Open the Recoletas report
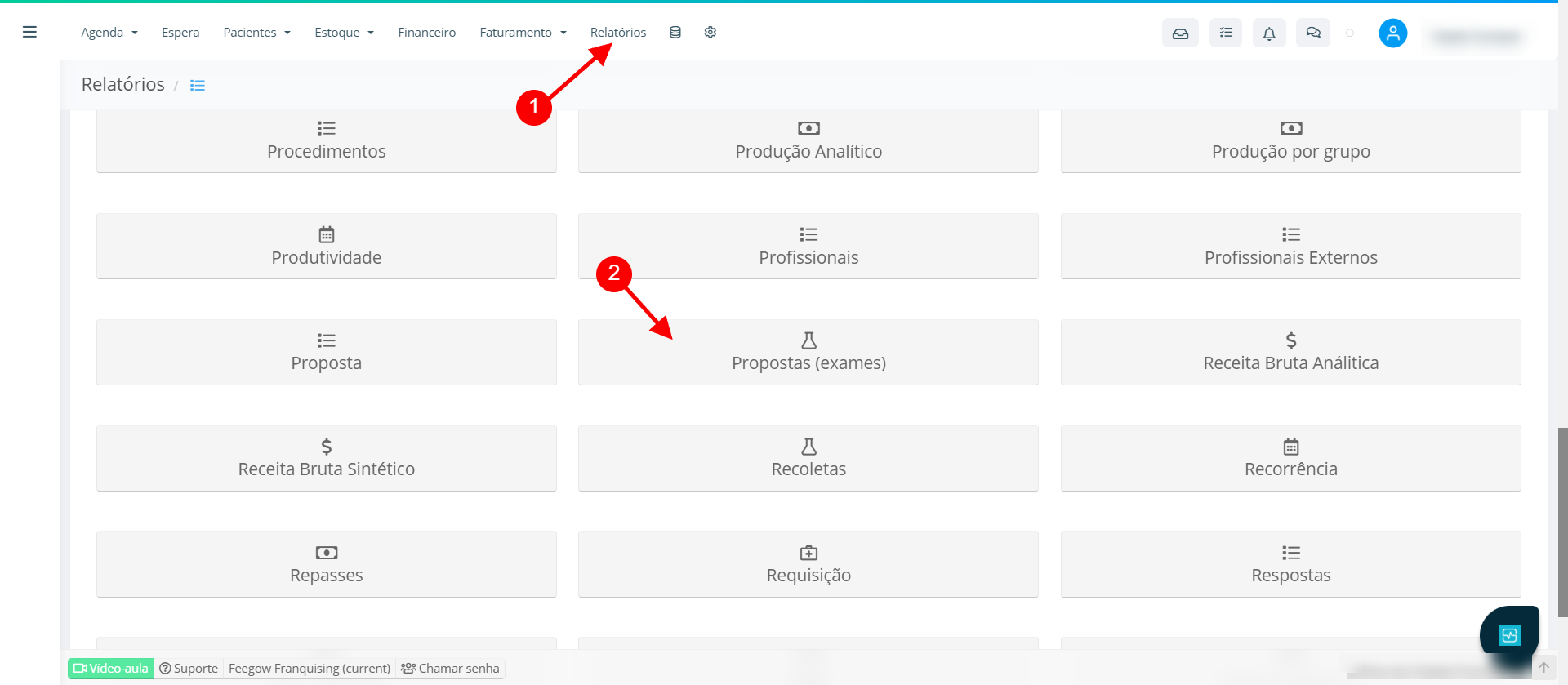The height and width of the screenshot is (685, 1568). [x=808, y=458]
